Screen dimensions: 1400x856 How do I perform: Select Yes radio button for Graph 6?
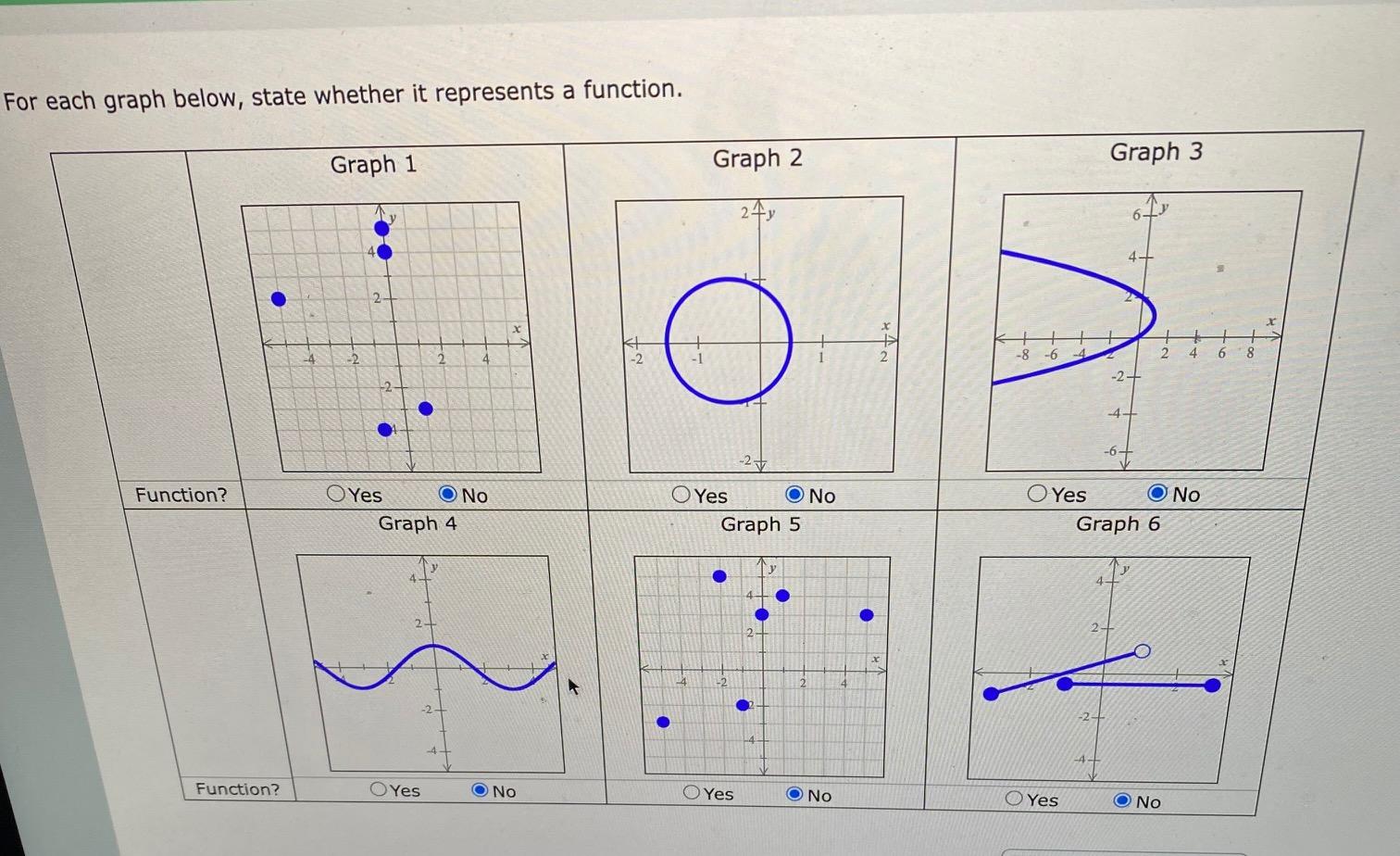coord(1013,799)
